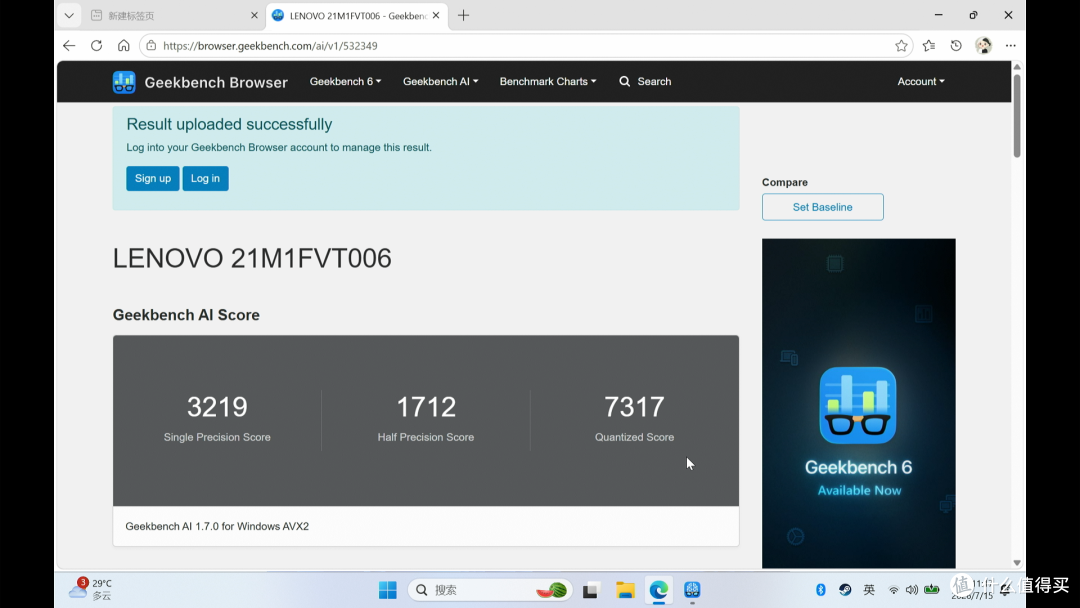Close the 新建标签页 tab
The height and width of the screenshot is (608, 1080).
pyautogui.click(x=254, y=15)
